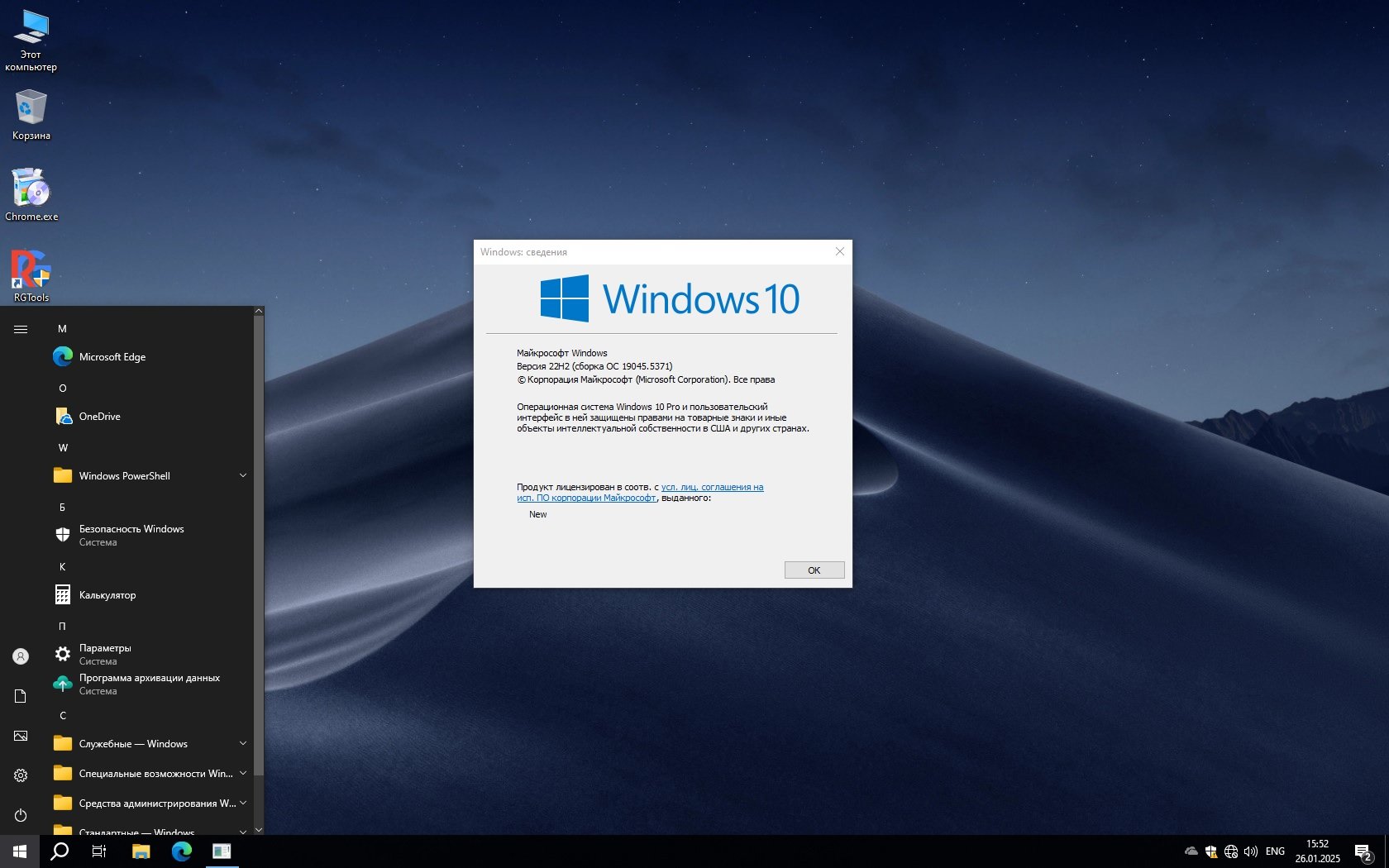Screen dimensions: 1389x868
Task: Expand the Windows PowerShell folder
Action: pos(243,475)
